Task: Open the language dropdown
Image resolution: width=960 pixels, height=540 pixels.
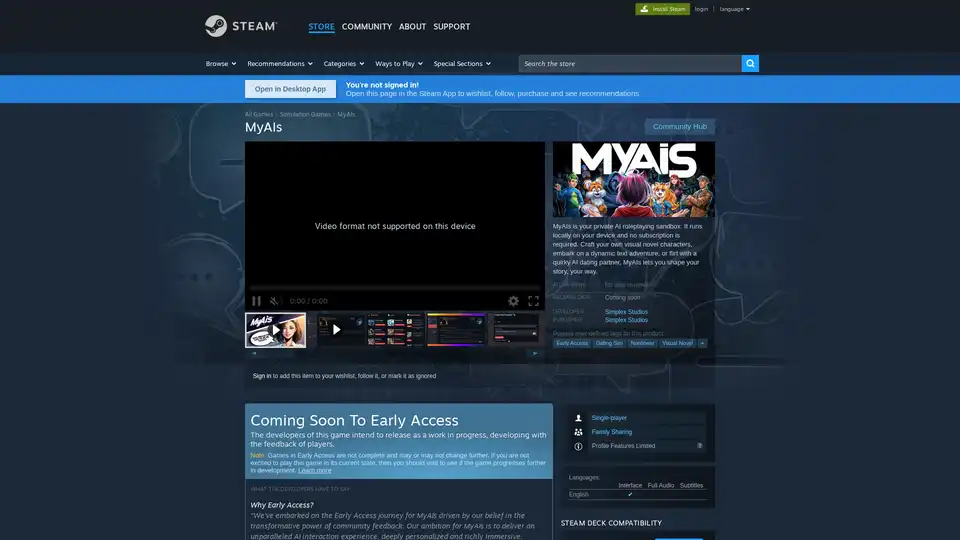Action: (x=734, y=9)
